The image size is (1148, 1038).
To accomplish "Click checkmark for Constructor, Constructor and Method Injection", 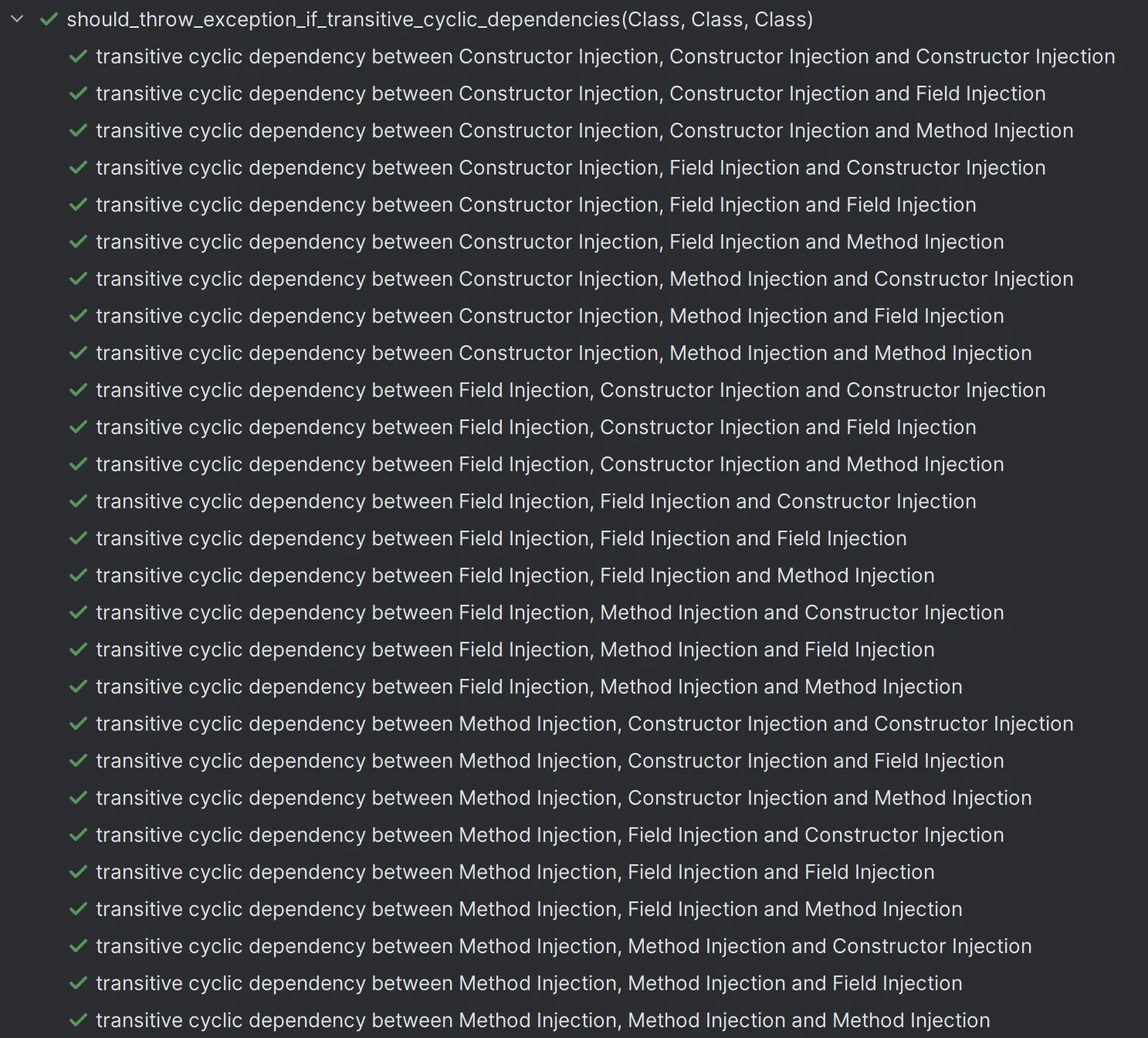I will 78,131.
